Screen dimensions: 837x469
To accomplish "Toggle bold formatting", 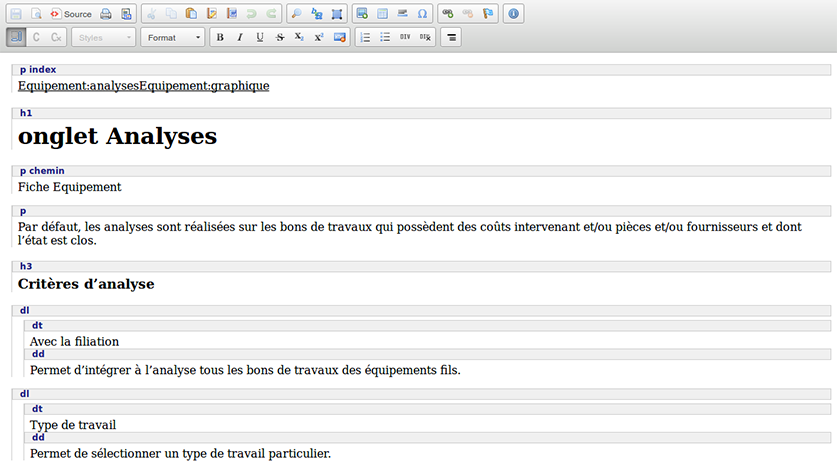I will tap(220, 37).
